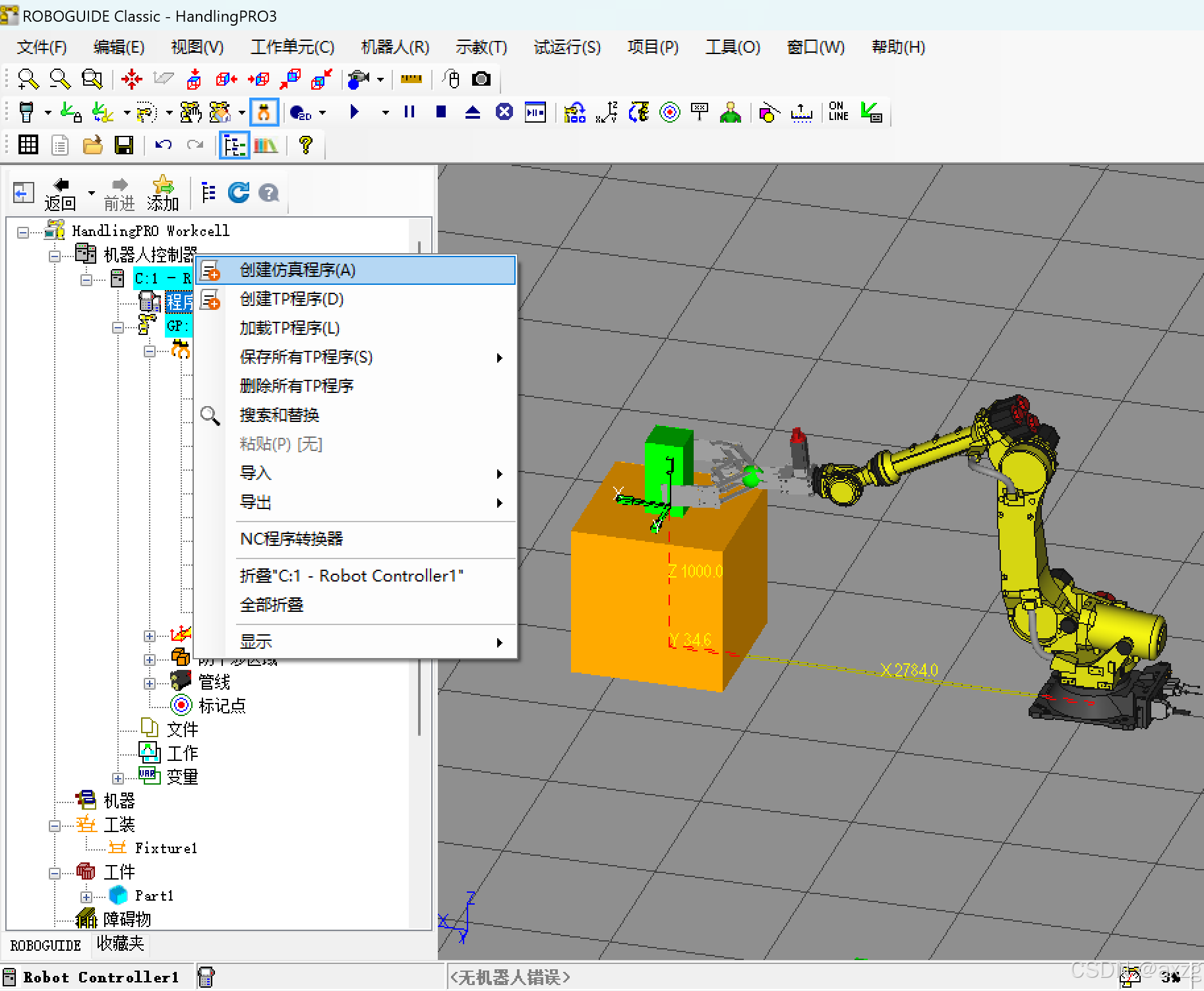Viewport: 1204px width, 991px height.
Task: Click the blue refresh icon in browser panel
Action: [238, 193]
